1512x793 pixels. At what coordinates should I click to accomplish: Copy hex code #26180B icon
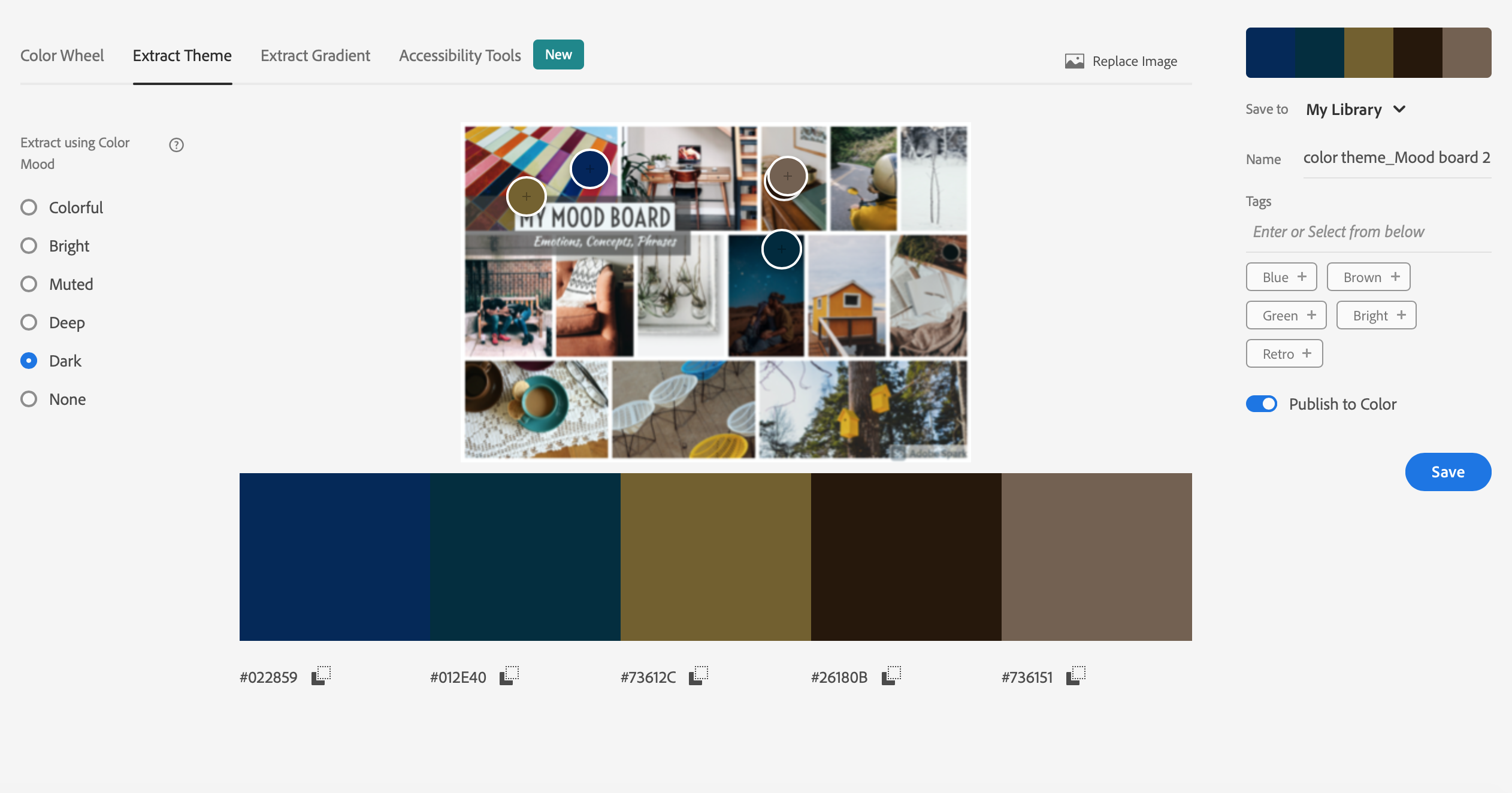point(891,676)
